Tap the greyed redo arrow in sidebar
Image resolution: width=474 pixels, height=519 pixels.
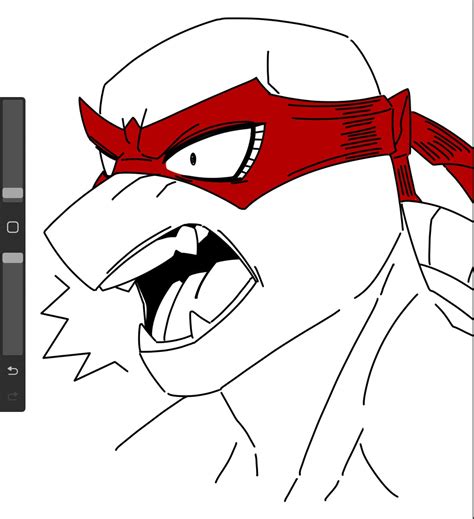13,396
